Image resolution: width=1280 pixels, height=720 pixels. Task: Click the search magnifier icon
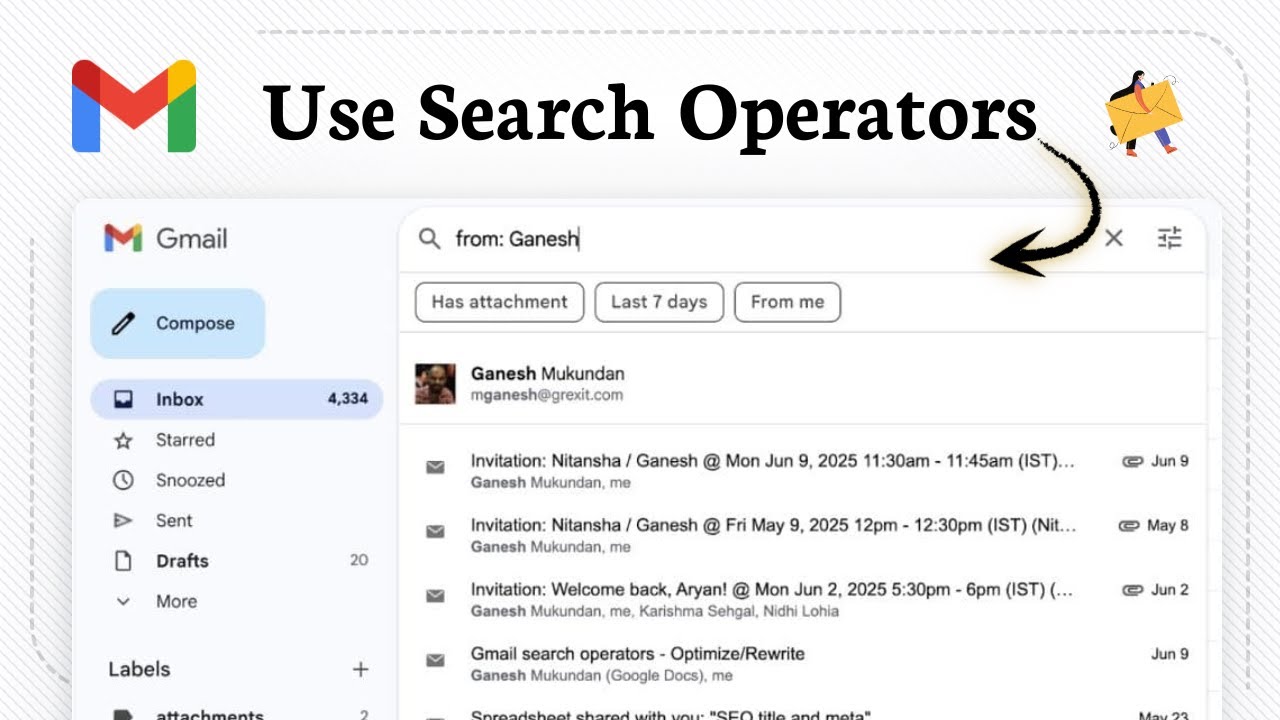pyautogui.click(x=429, y=238)
